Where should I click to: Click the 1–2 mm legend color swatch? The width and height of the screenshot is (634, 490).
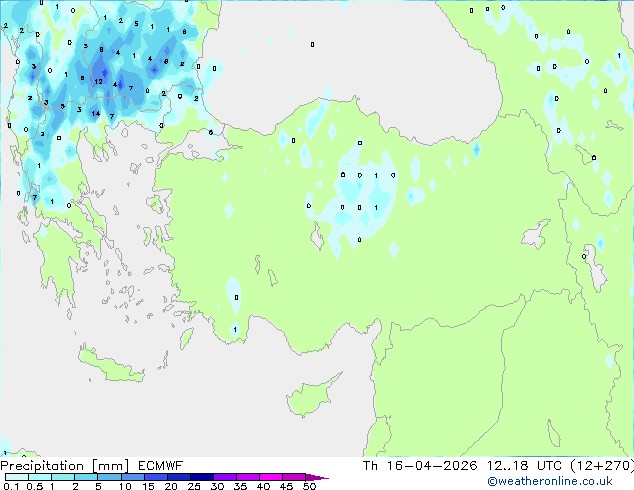coord(63,477)
